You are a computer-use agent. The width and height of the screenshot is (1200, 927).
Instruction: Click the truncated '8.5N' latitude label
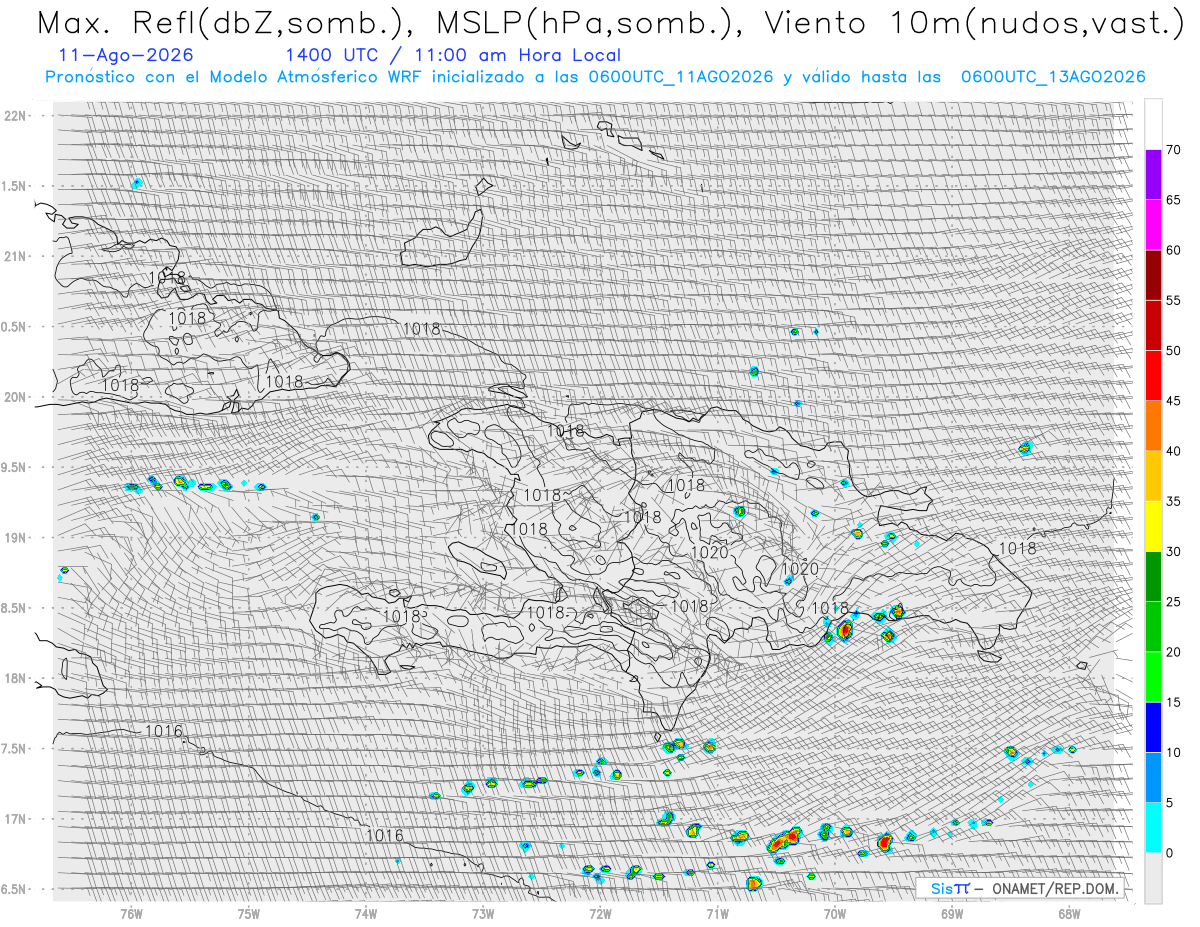click(x=14, y=608)
